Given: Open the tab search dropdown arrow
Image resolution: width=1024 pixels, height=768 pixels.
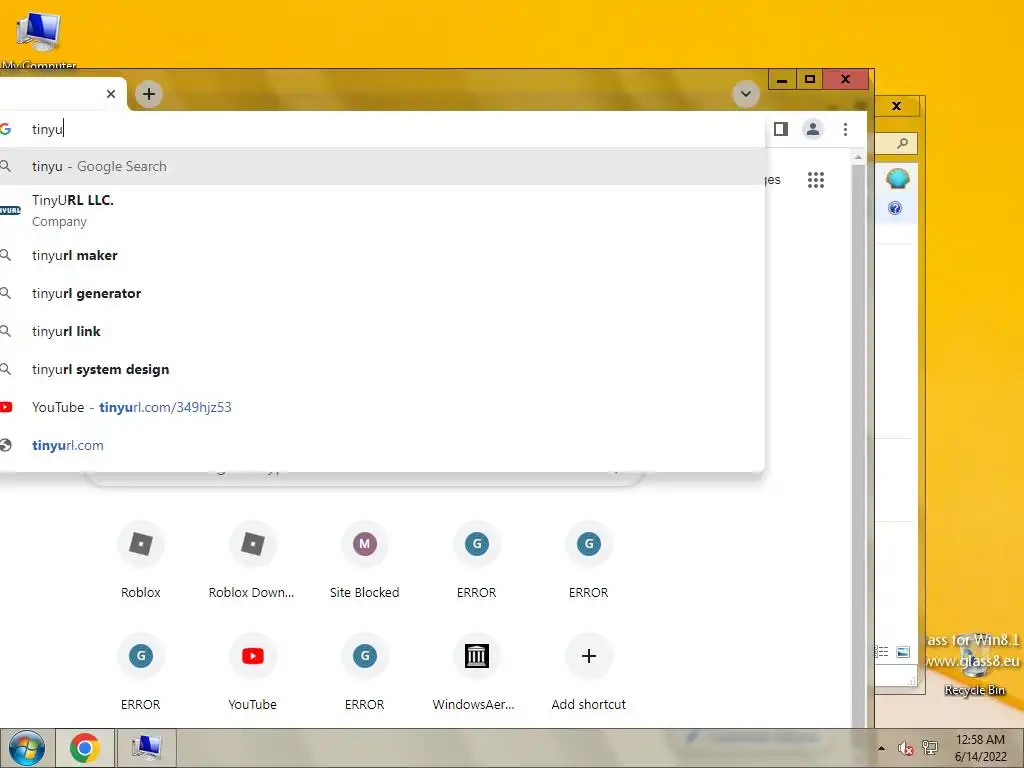Looking at the screenshot, I should (746, 94).
